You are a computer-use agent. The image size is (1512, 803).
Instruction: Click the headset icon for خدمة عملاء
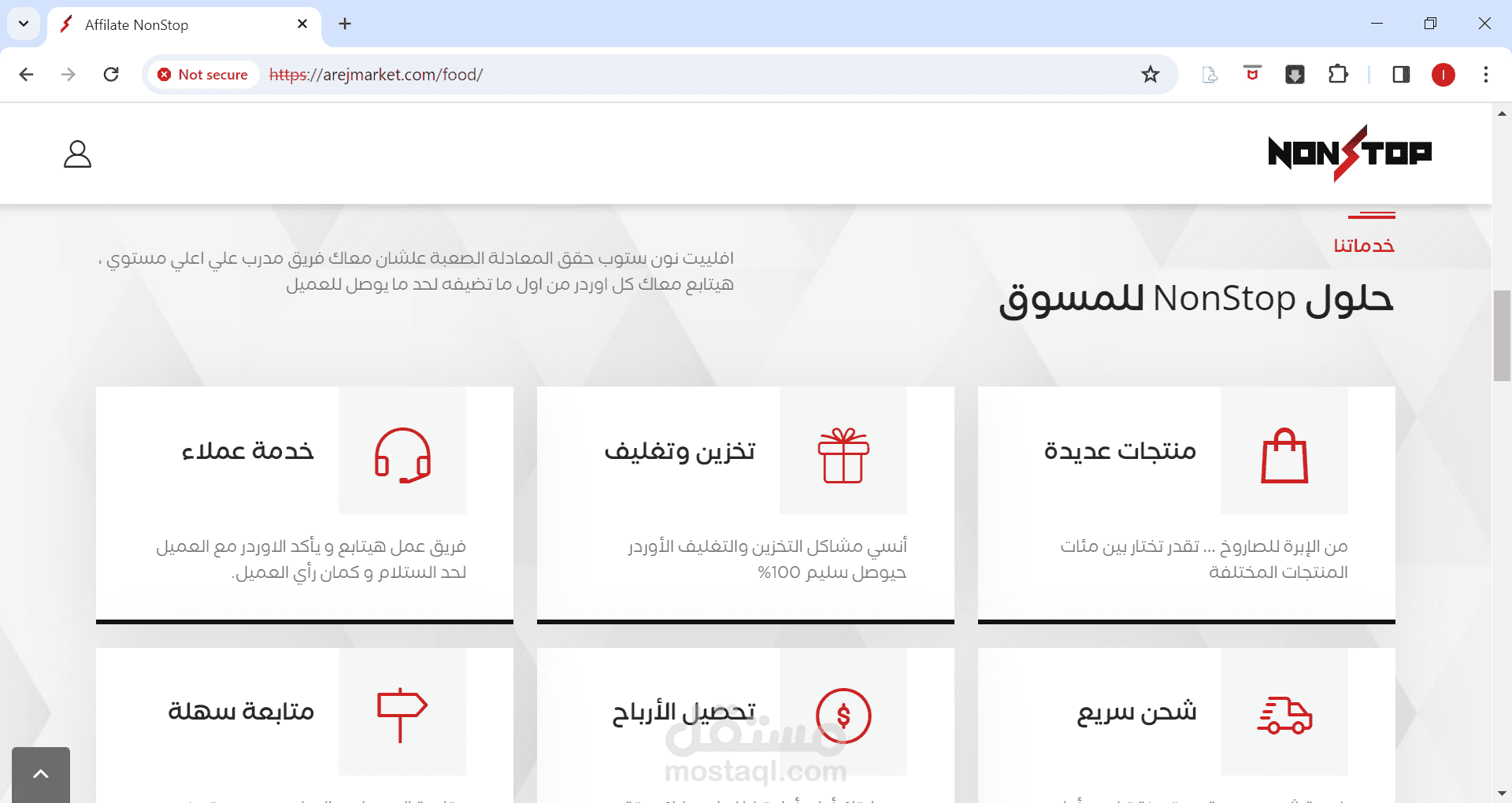(402, 455)
